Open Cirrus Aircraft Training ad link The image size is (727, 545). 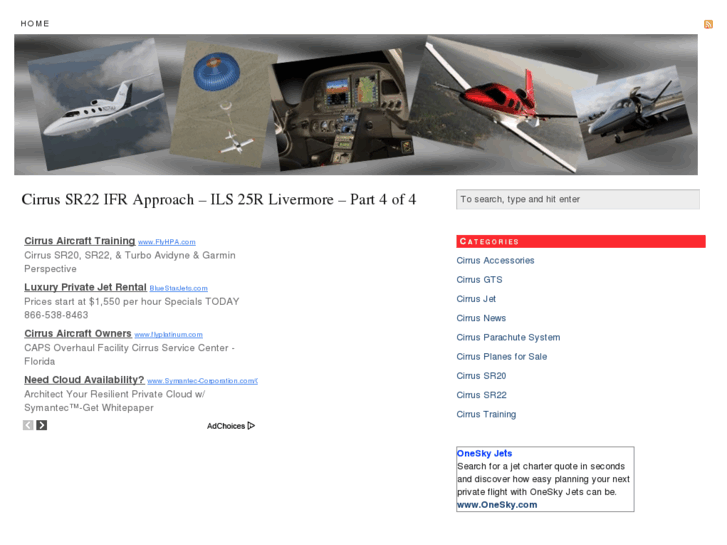(80, 241)
